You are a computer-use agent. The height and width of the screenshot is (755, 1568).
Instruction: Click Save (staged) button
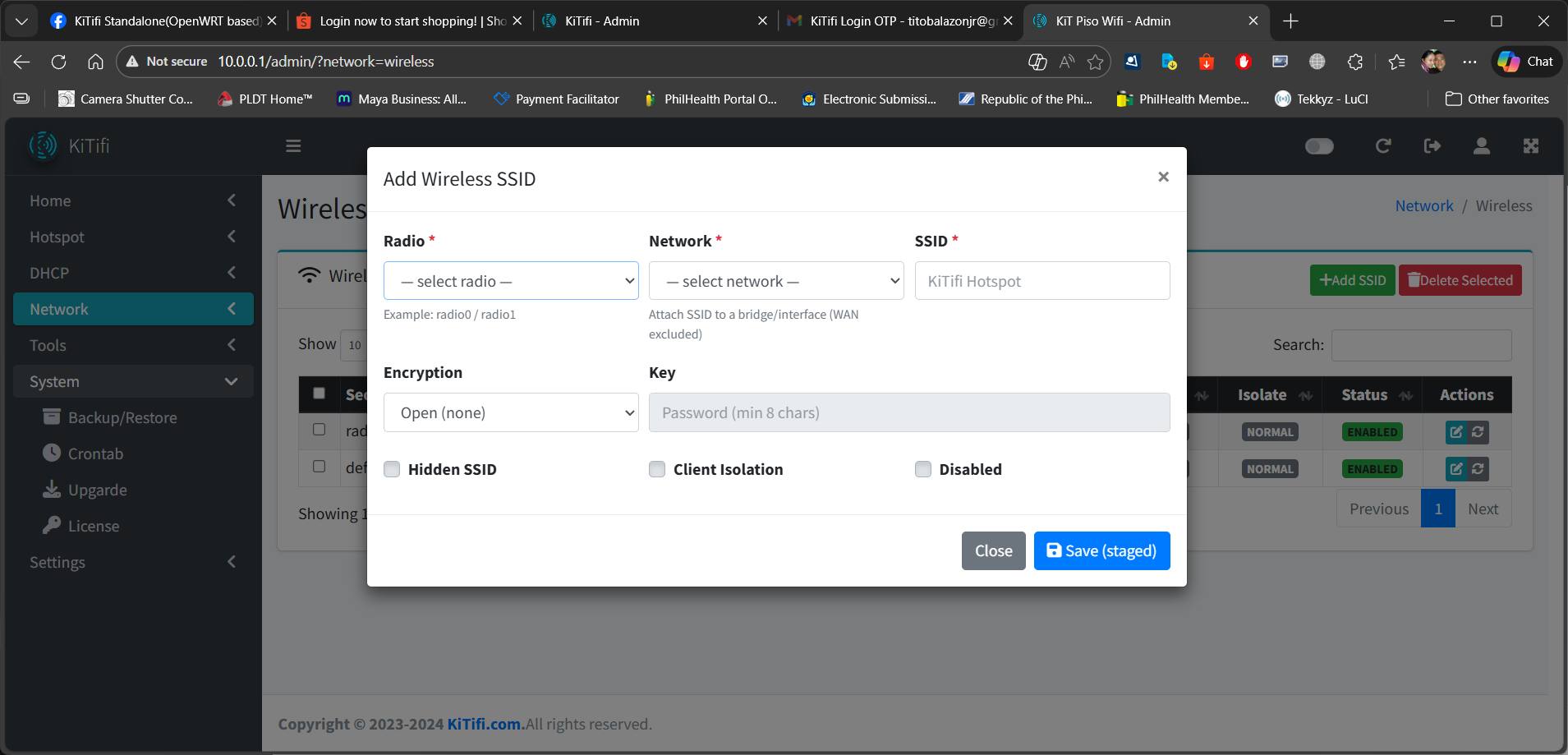(x=1101, y=550)
